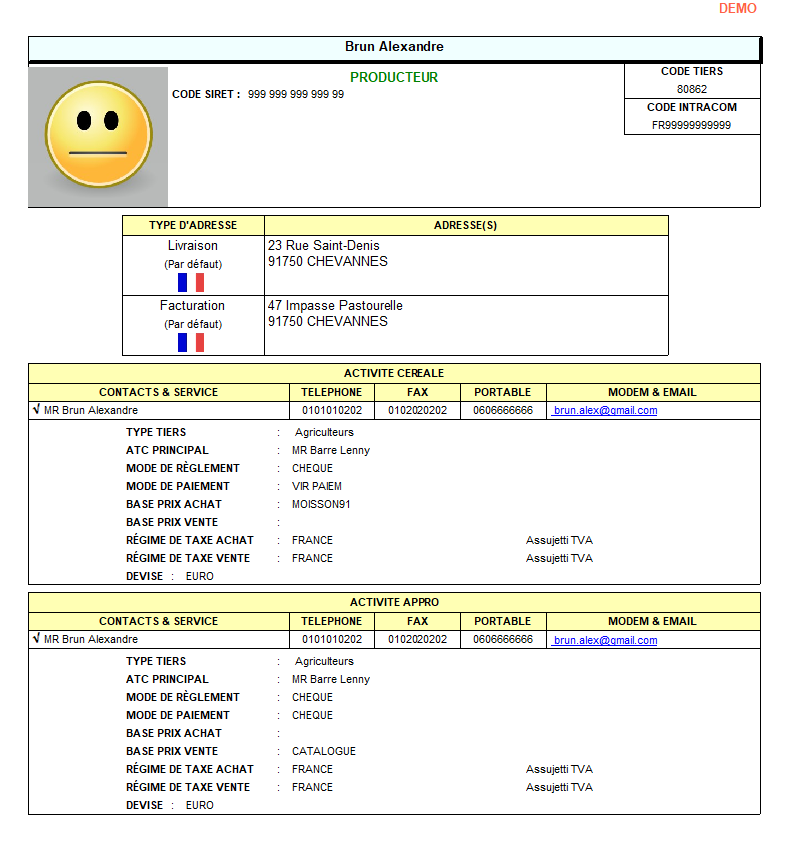Click the checkmark beside MR Brun Alexandre in ACTIVITE CEREALE
790x849 pixels.
pos(36,410)
